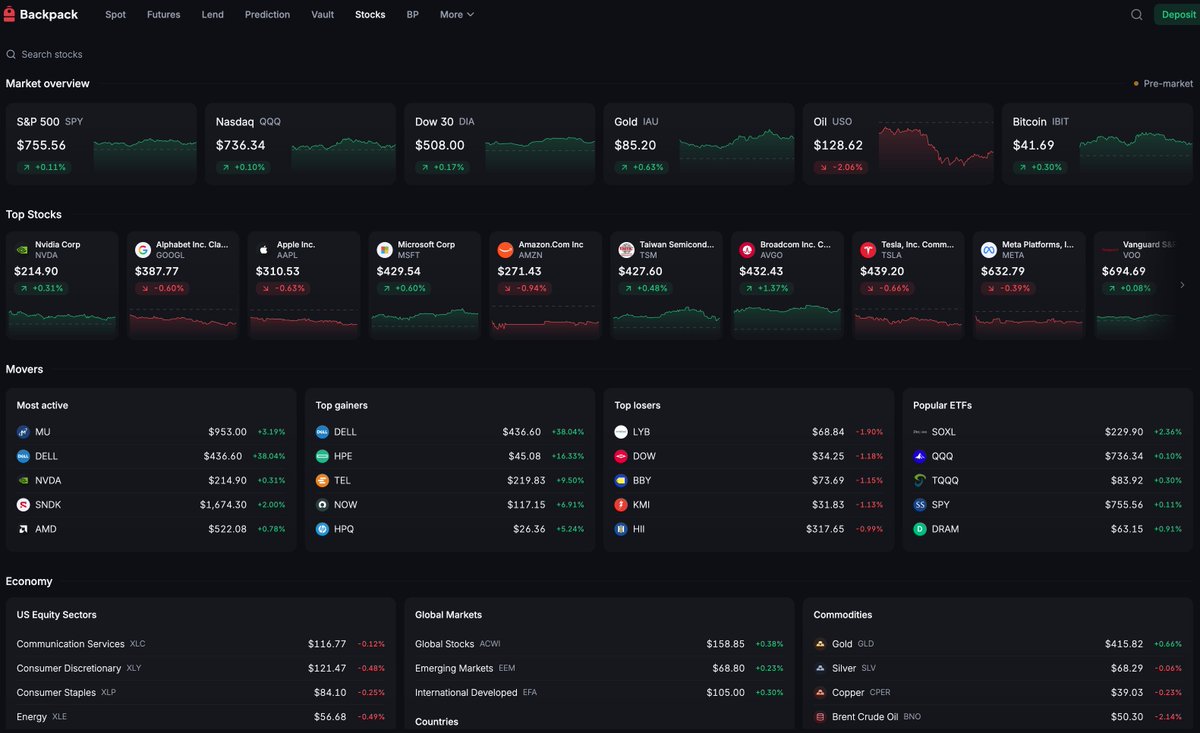Click the DRAM icon in Popular ETFs
This screenshot has width=1200, height=733.
pyautogui.click(x=920, y=529)
